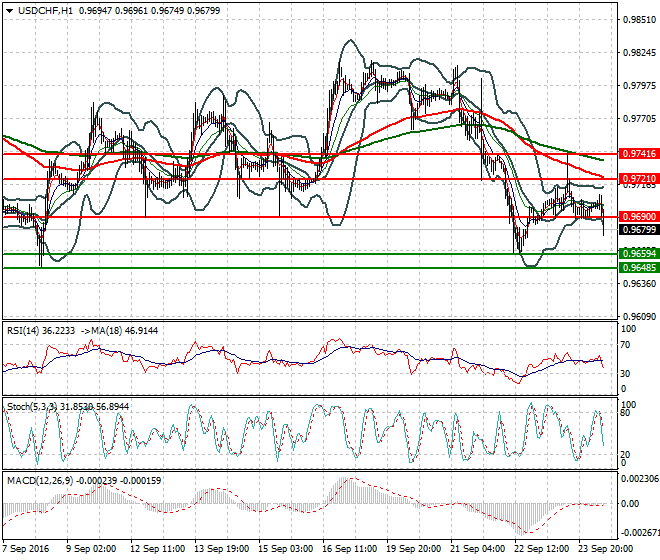The height and width of the screenshot is (560, 660).
Task: Click the USDCHF,H1 chart title
Action: 42,10
